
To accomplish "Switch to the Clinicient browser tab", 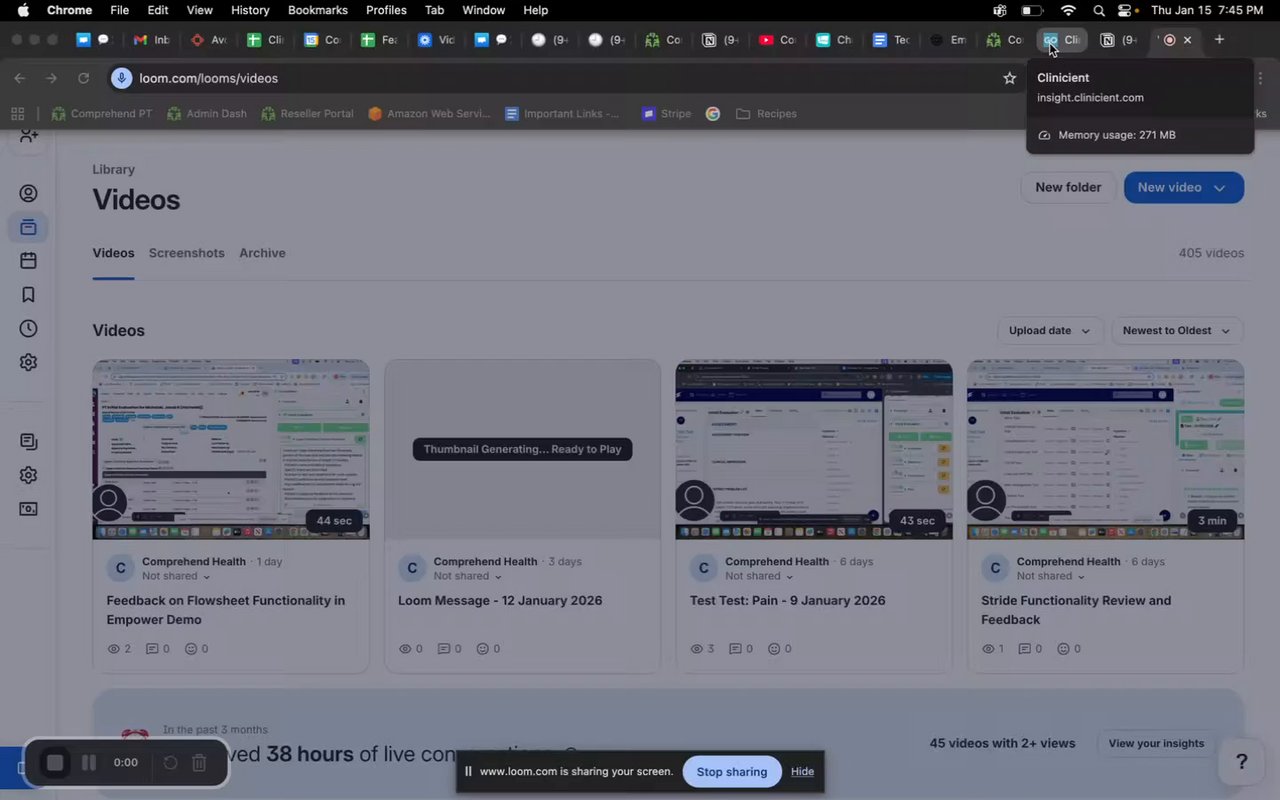I will (1061, 40).
